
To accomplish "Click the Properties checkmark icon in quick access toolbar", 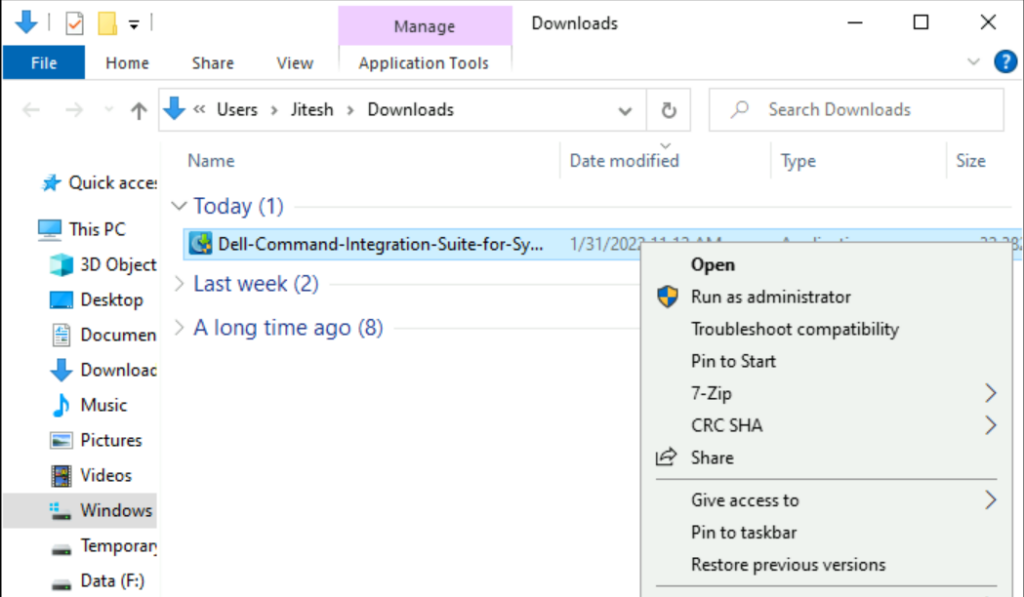I will (x=74, y=24).
